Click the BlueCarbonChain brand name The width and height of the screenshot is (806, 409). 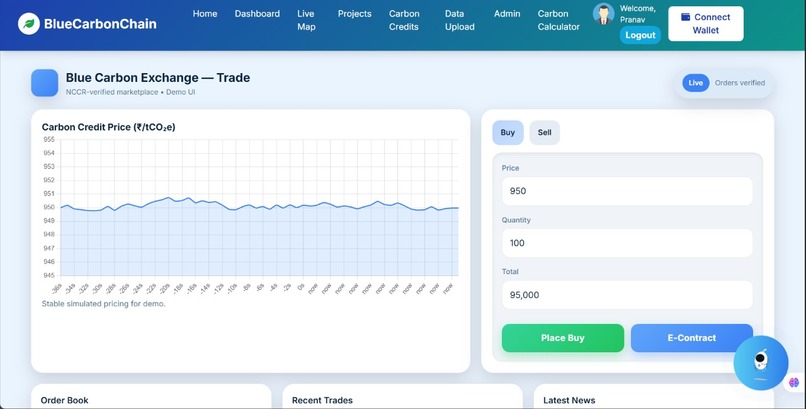pyautogui.click(x=100, y=24)
